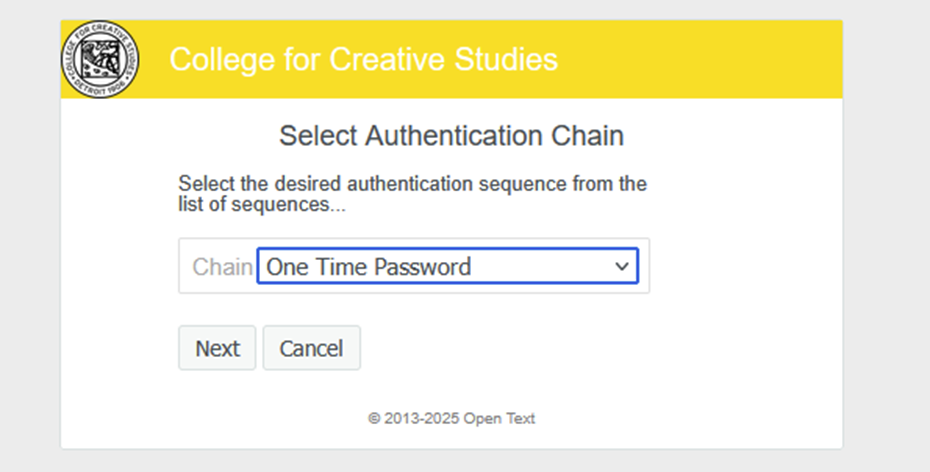This screenshot has width=930, height=472.
Task: Click the College for Creative Studies seal logo
Action: [100, 60]
